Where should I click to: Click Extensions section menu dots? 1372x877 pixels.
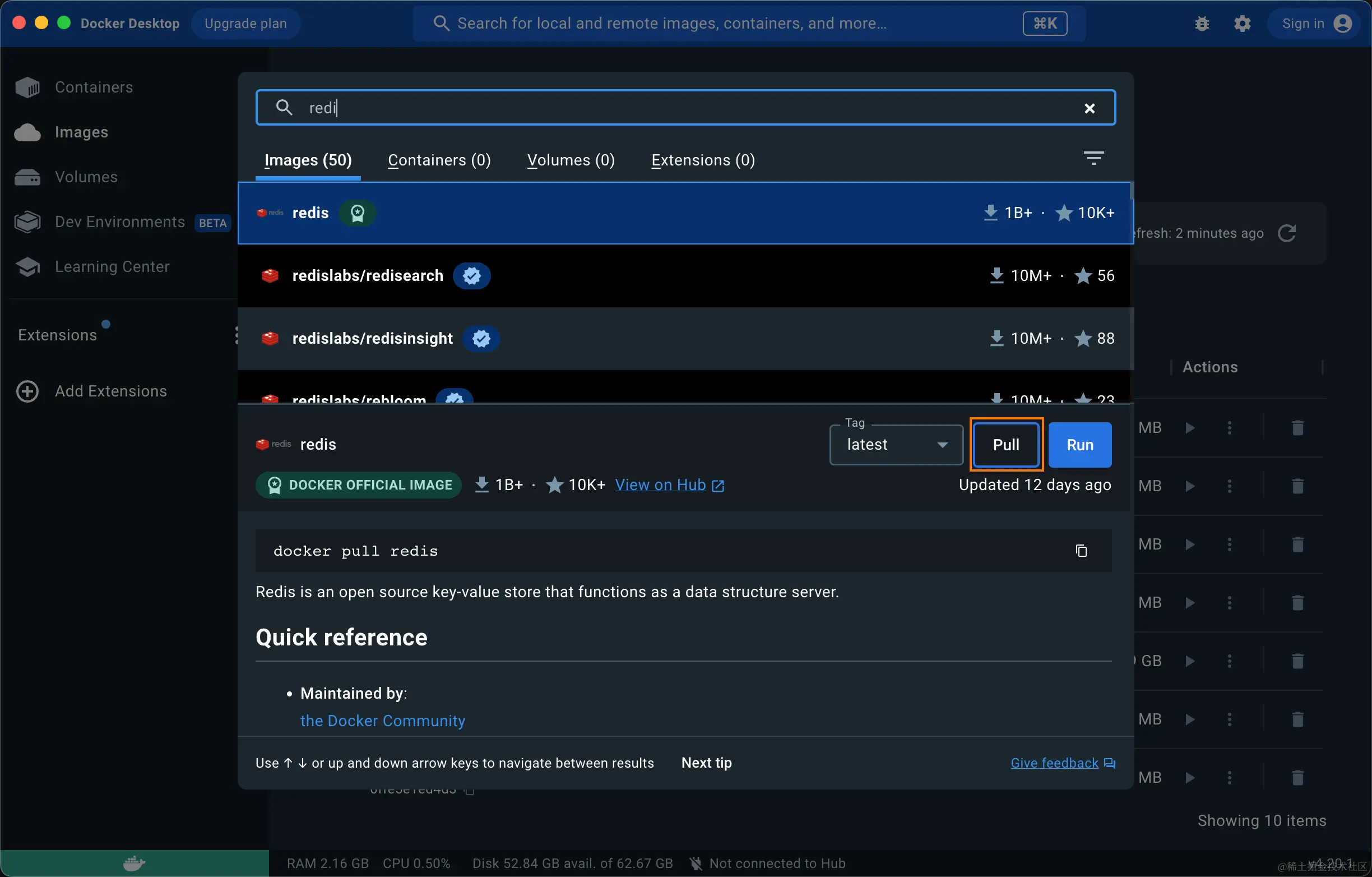tap(236, 336)
